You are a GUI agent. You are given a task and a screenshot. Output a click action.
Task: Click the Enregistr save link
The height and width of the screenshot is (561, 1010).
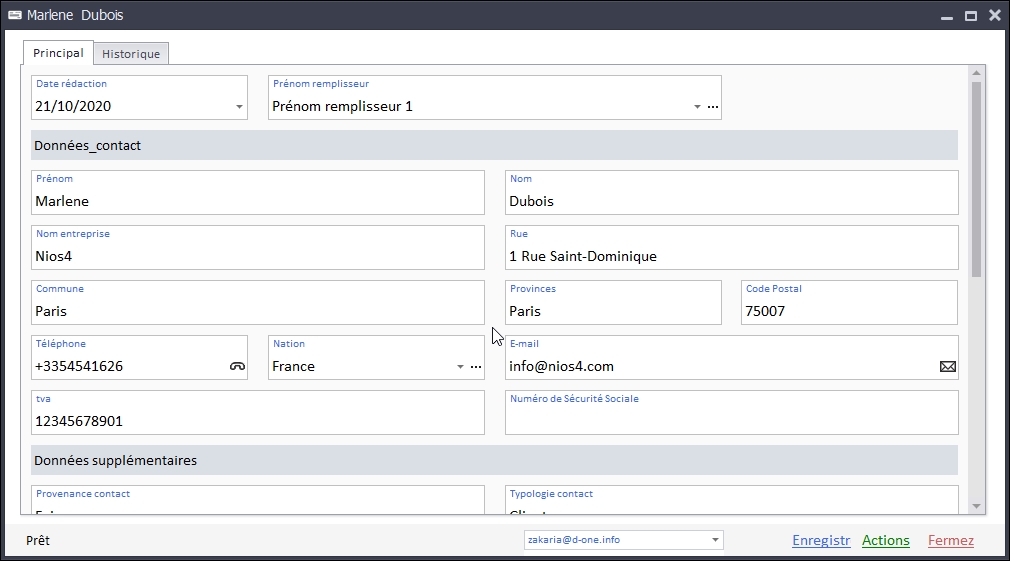coord(821,540)
